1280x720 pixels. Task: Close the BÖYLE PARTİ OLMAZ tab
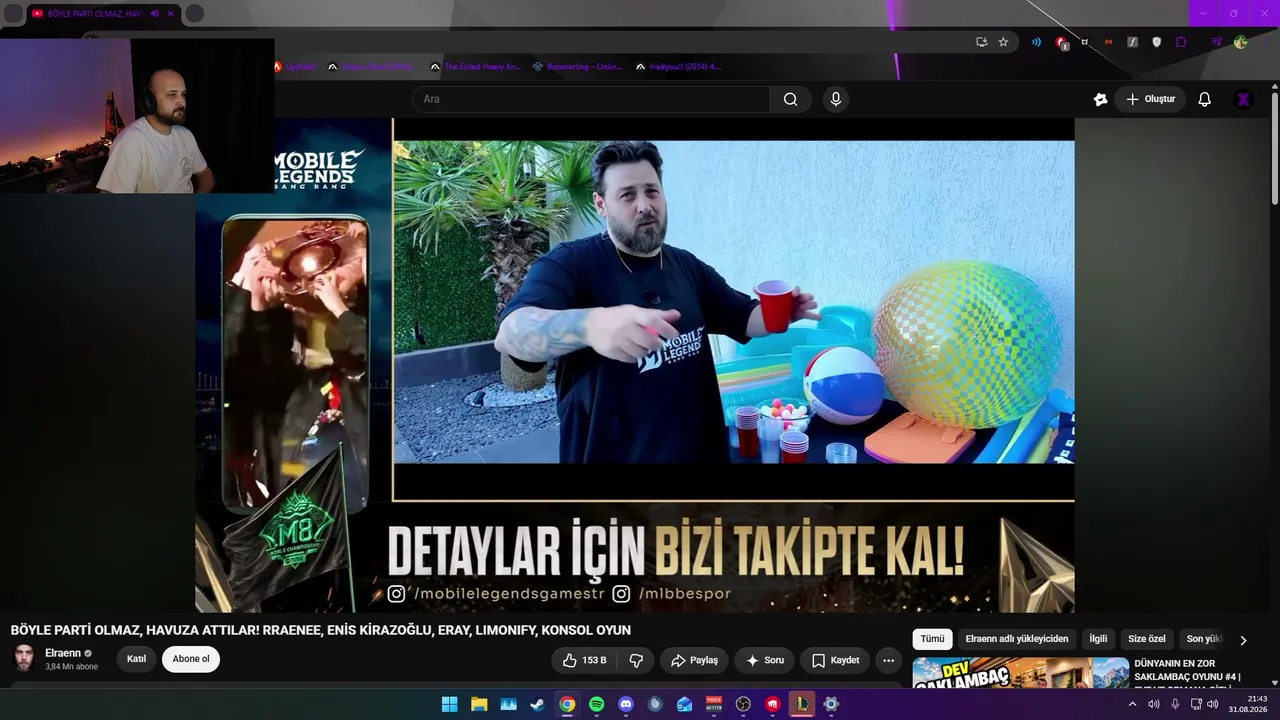[x=171, y=13]
